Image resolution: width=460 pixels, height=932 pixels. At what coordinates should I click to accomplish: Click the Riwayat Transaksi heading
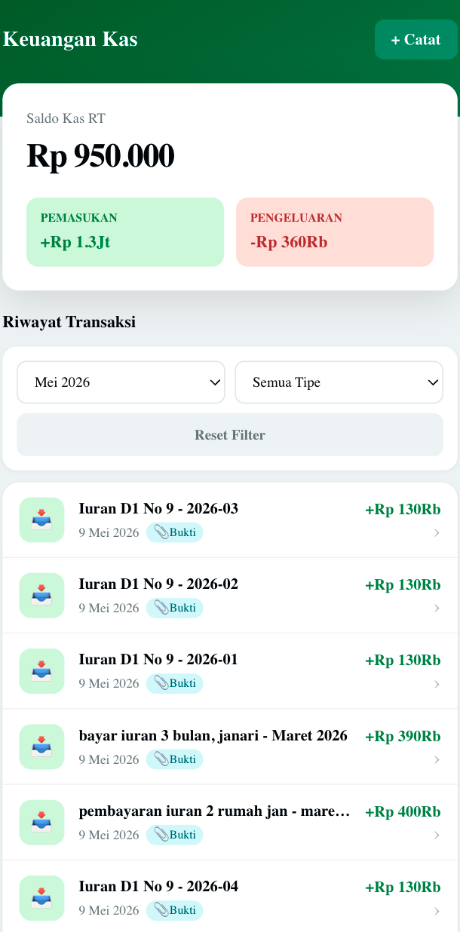69,322
